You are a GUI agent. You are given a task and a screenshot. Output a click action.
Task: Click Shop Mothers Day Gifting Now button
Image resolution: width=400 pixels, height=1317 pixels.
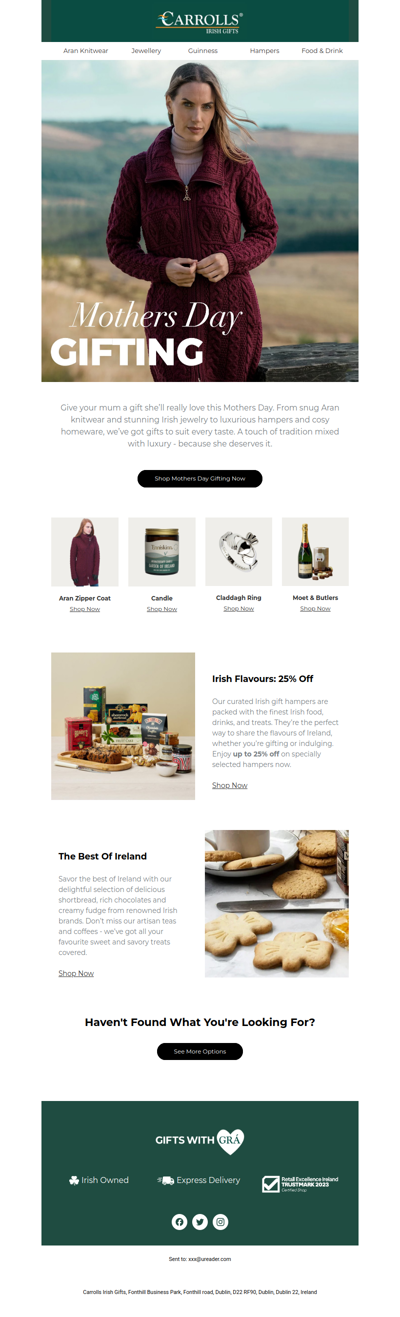click(x=200, y=479)
